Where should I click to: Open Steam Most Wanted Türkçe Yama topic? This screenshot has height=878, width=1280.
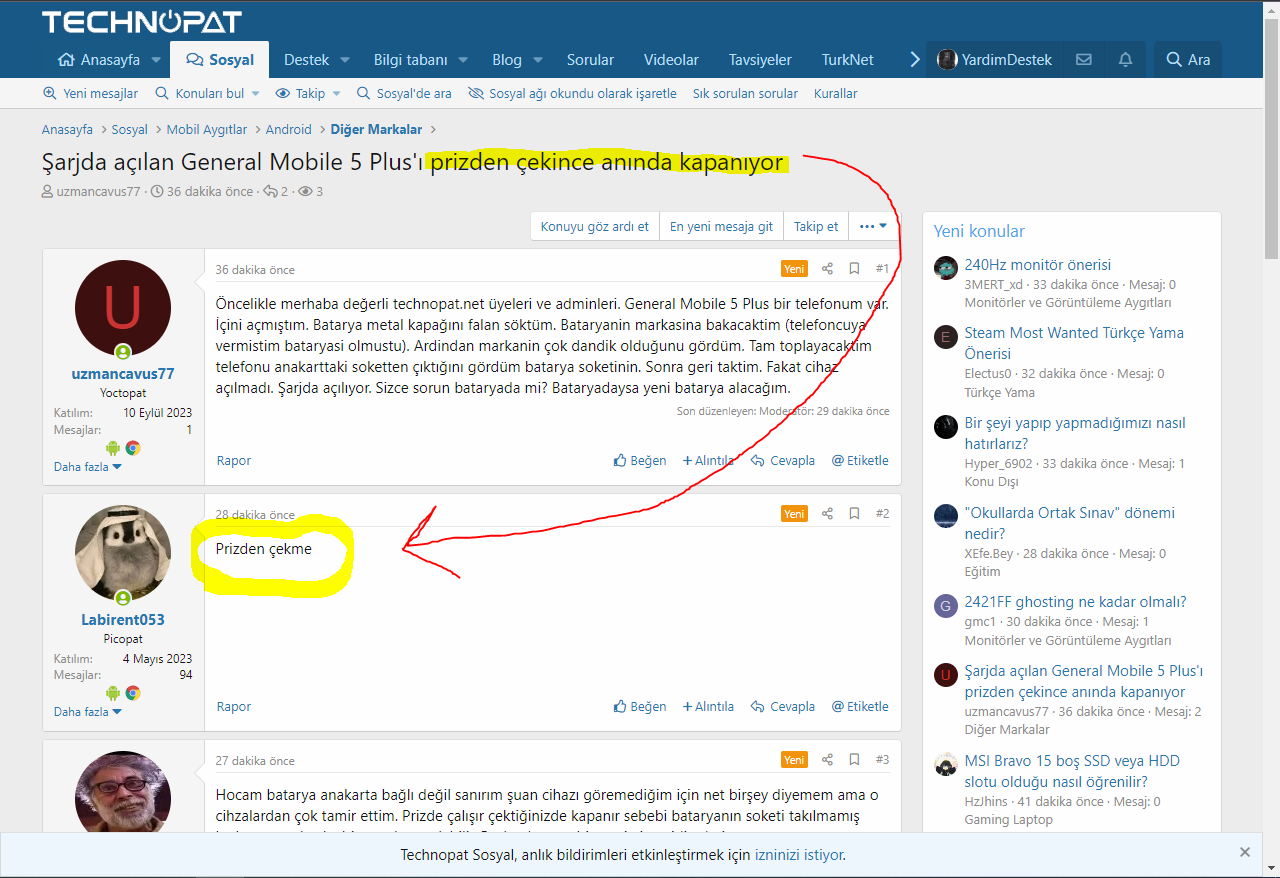click(1074, 343)
